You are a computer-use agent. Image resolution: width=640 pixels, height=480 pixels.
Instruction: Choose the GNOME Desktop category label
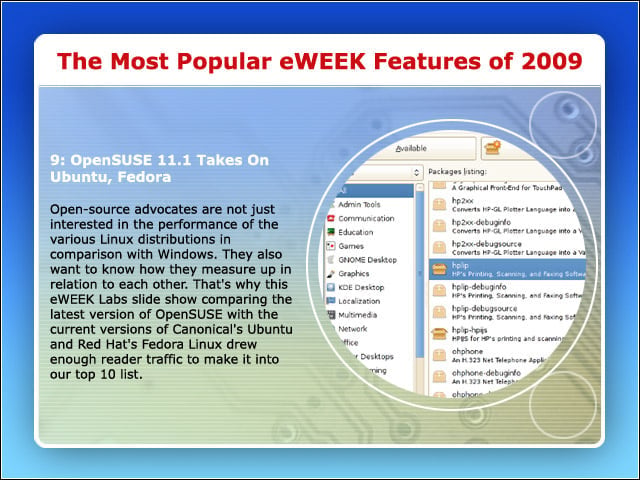[x=367, y=260]
